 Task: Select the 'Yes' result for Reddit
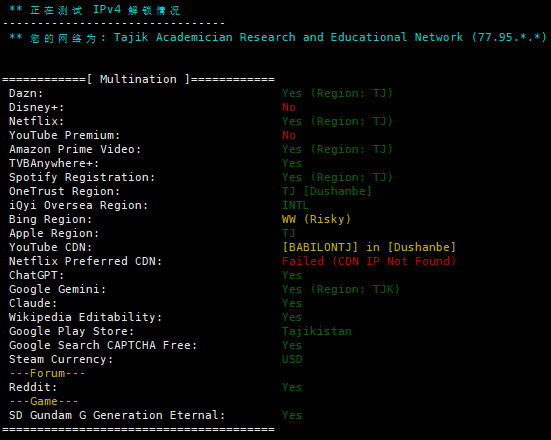tap(292, 387)
